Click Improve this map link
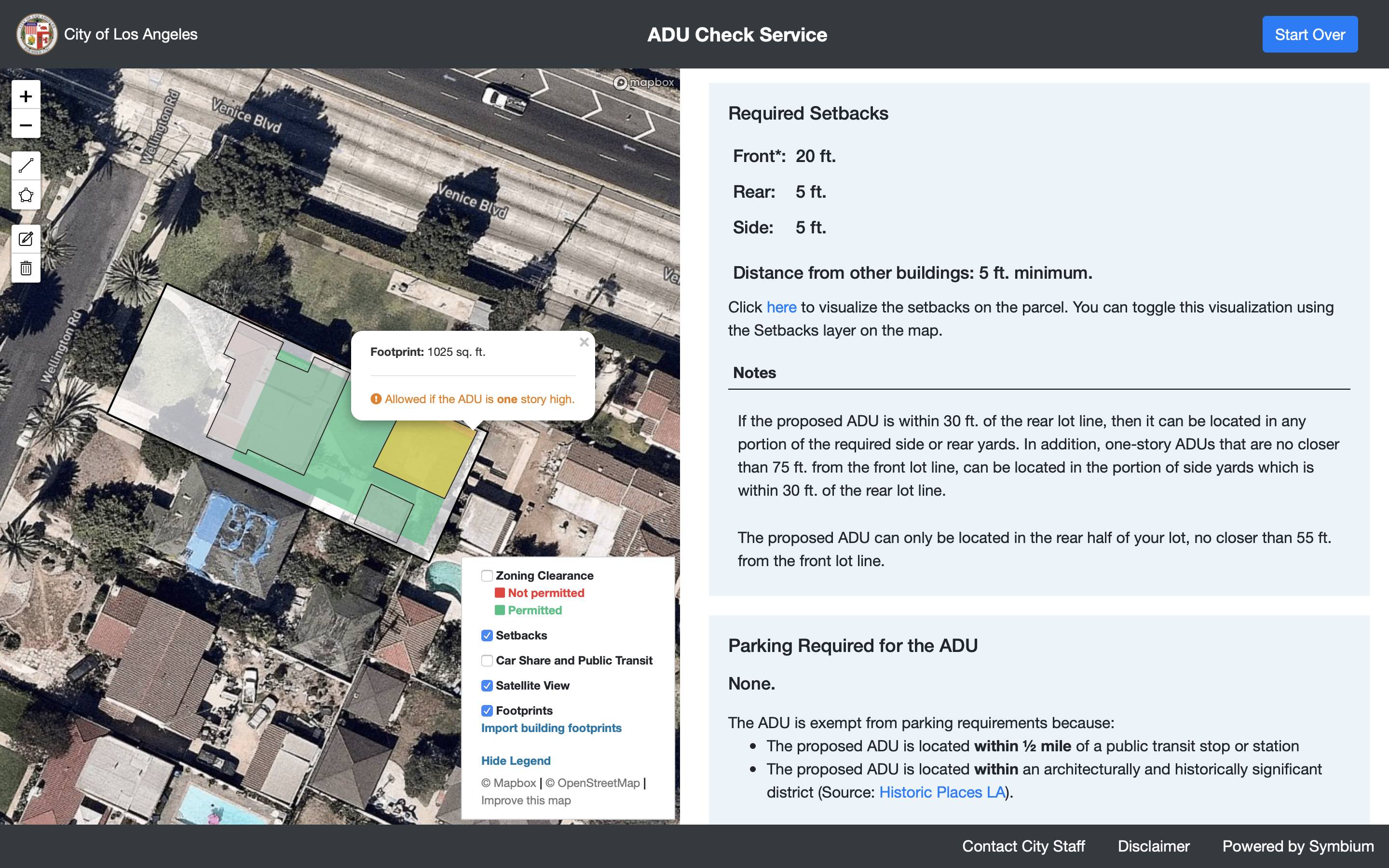Image resolution: width=1389 pixels, height=868 pixels. (x=526, y=800)
